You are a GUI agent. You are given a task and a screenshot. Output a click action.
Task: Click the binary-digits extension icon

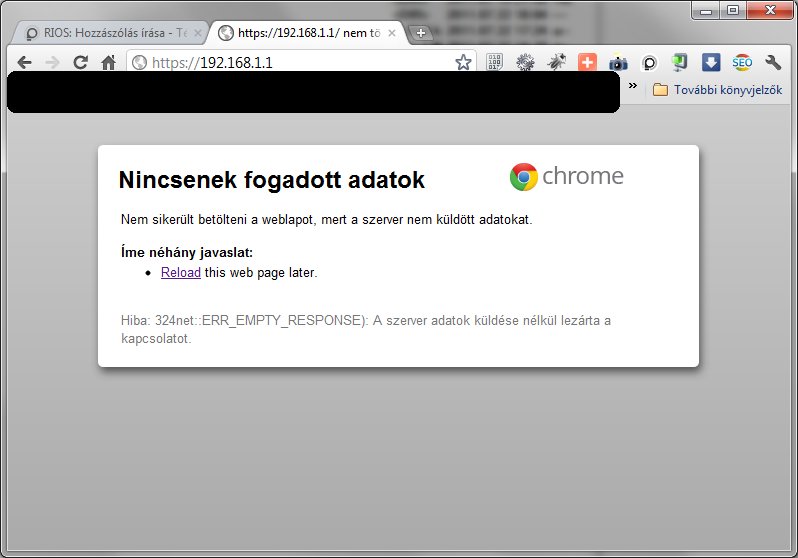click(x=494, y=62)
